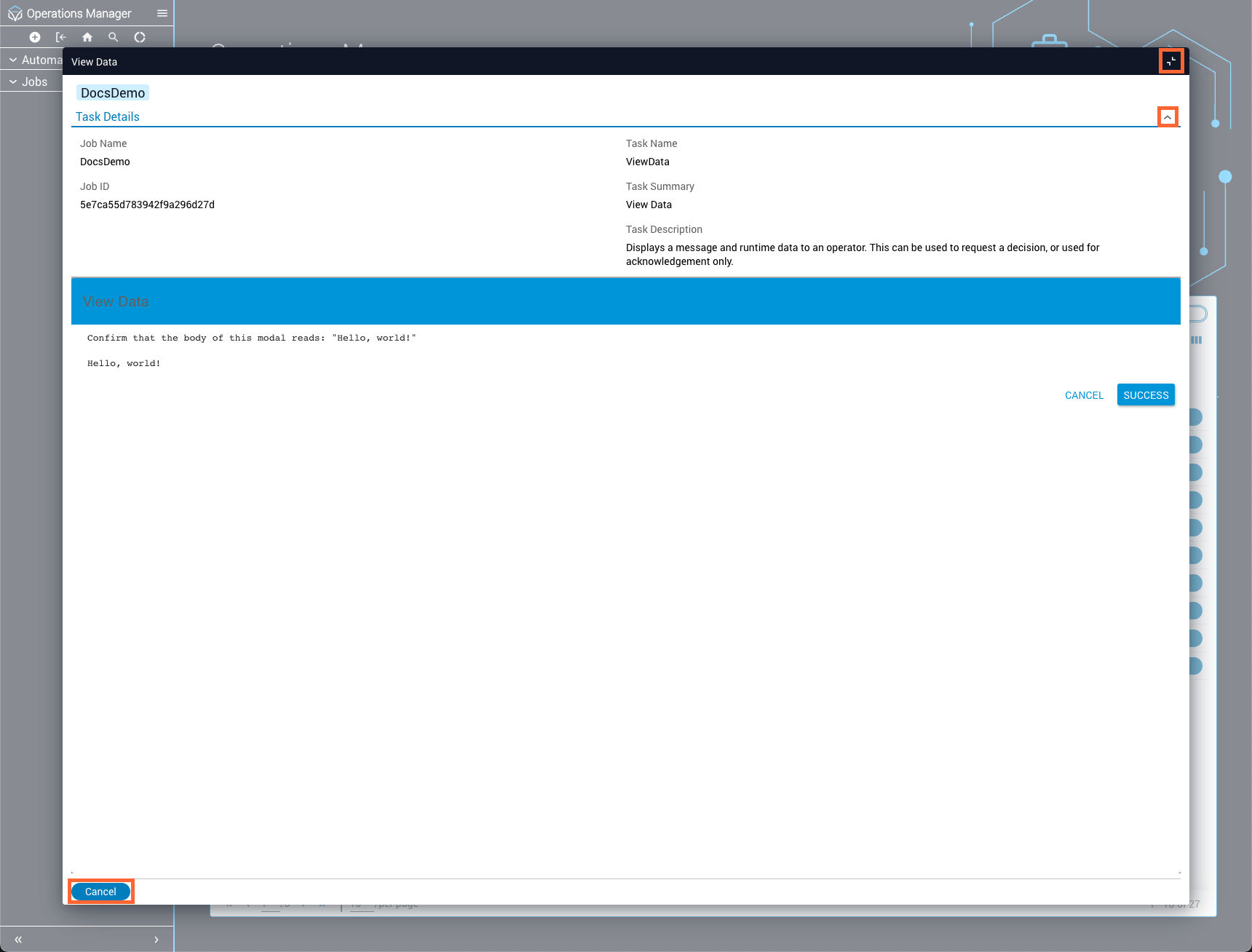Shrink the View Data dialog with the minimize icon
The width and height of the screenshot is (1252, 952).
(1171, 61)
